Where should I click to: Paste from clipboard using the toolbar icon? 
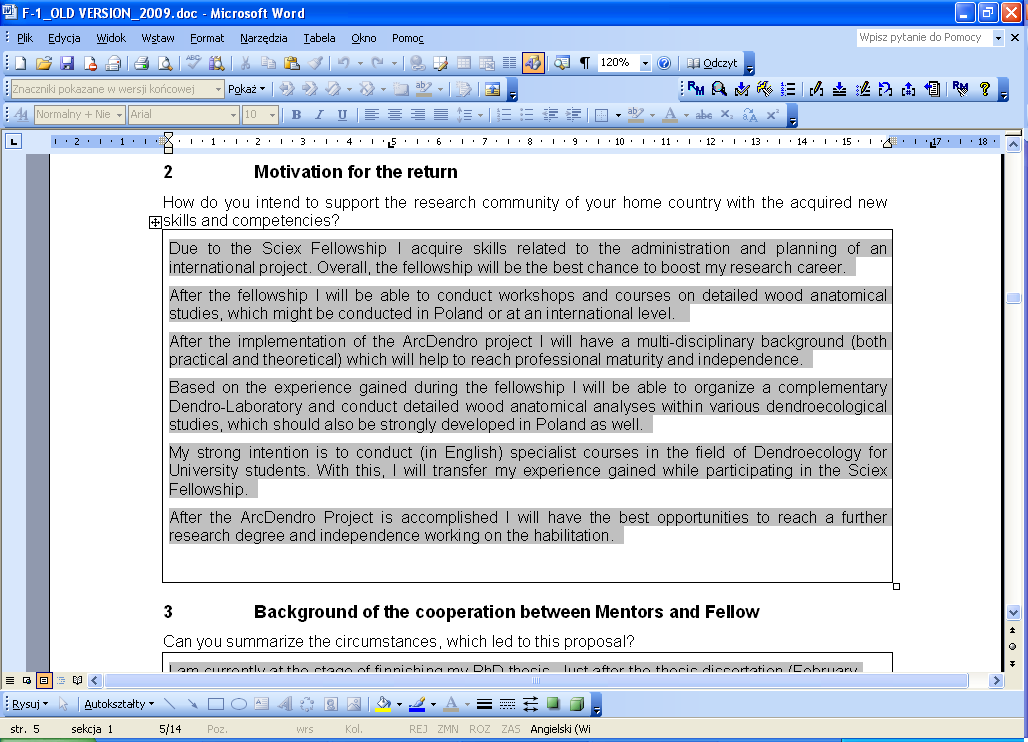[x=292, y=63]
